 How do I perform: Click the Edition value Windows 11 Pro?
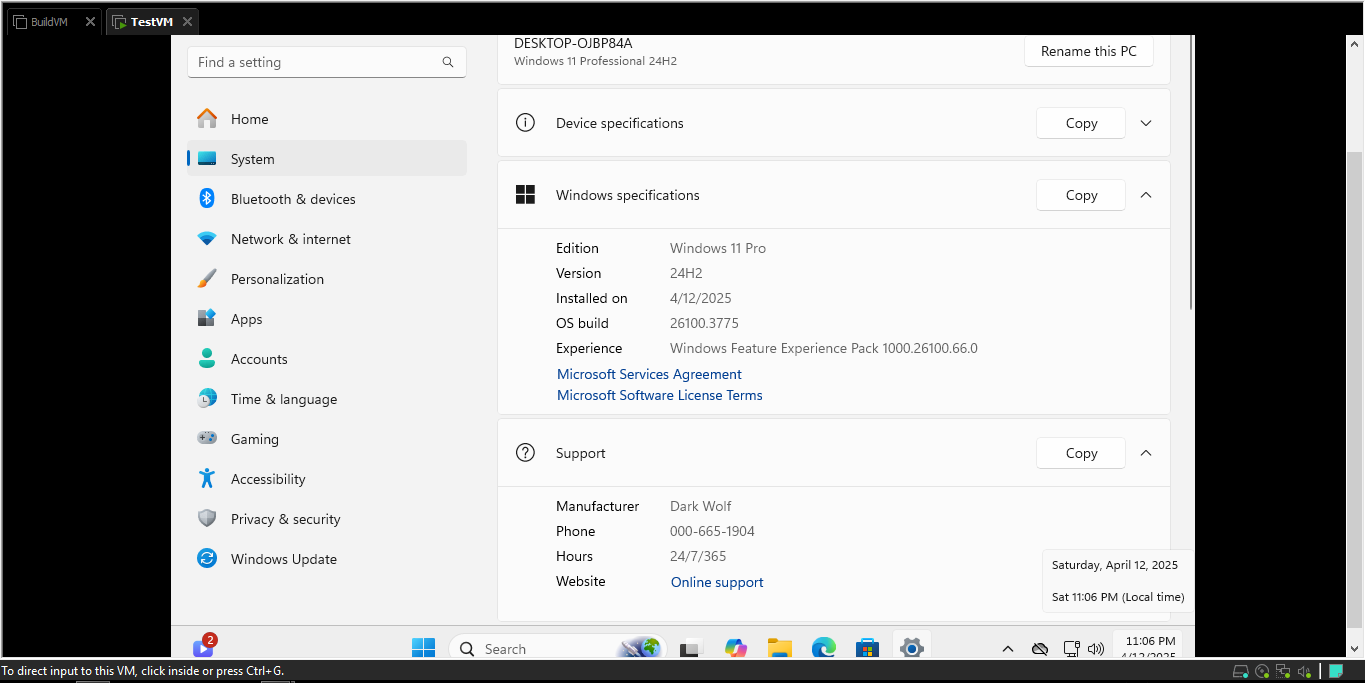click(x=718, y=248)
